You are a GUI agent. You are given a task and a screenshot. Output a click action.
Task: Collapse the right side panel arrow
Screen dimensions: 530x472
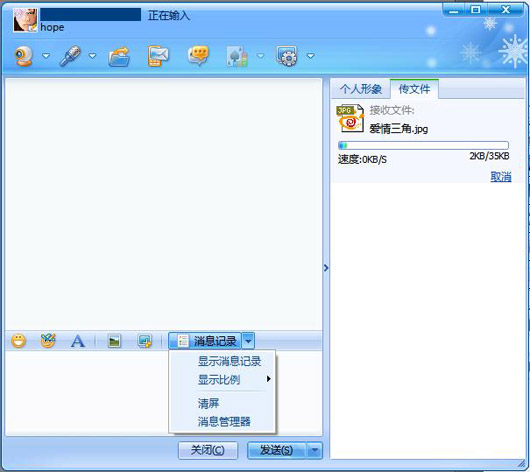(326, 268)
